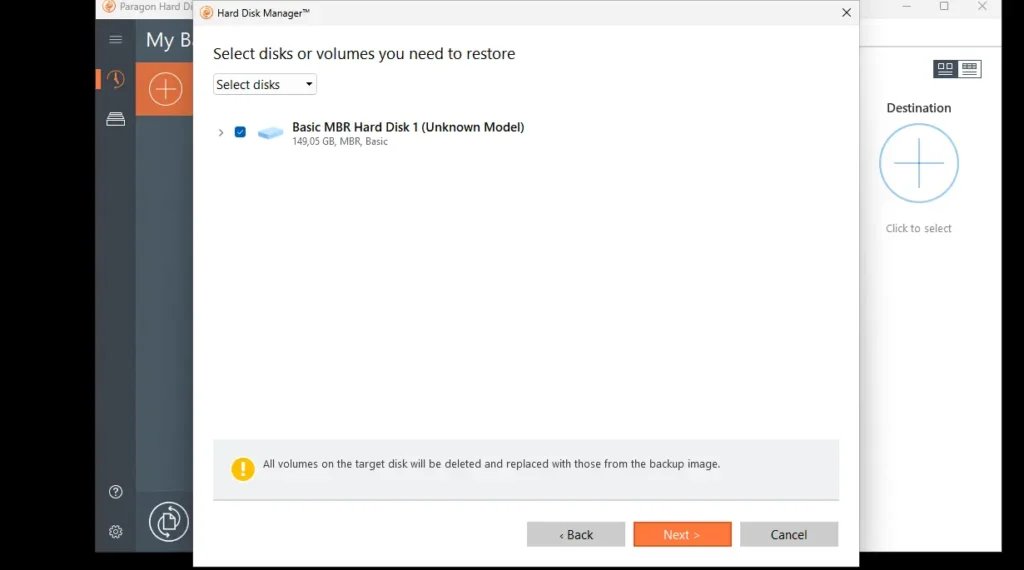
Task: Close the Hard Disk Manager dialog
Action: click(846, 13)
